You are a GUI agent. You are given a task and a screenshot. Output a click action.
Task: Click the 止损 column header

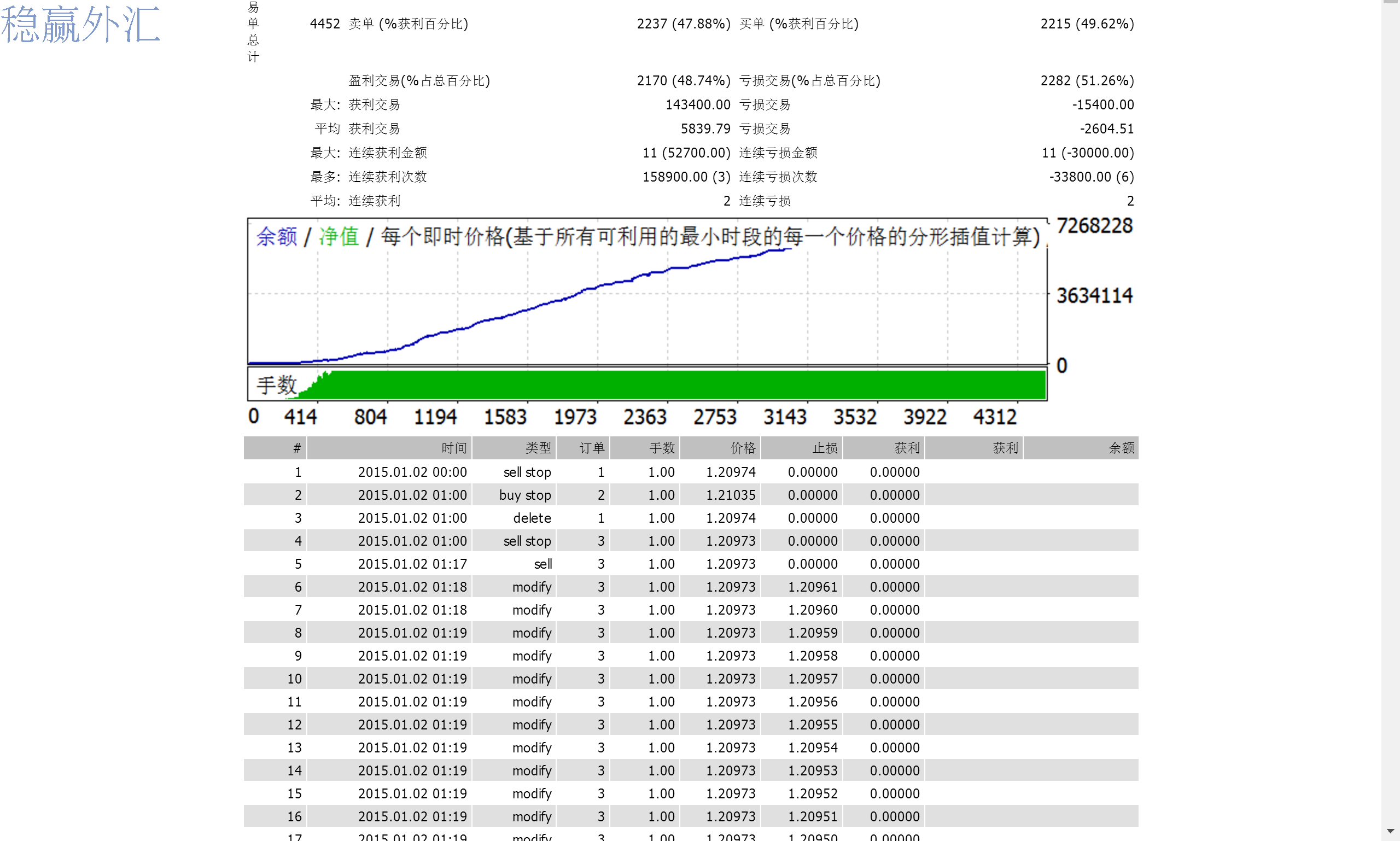(802, 448)
